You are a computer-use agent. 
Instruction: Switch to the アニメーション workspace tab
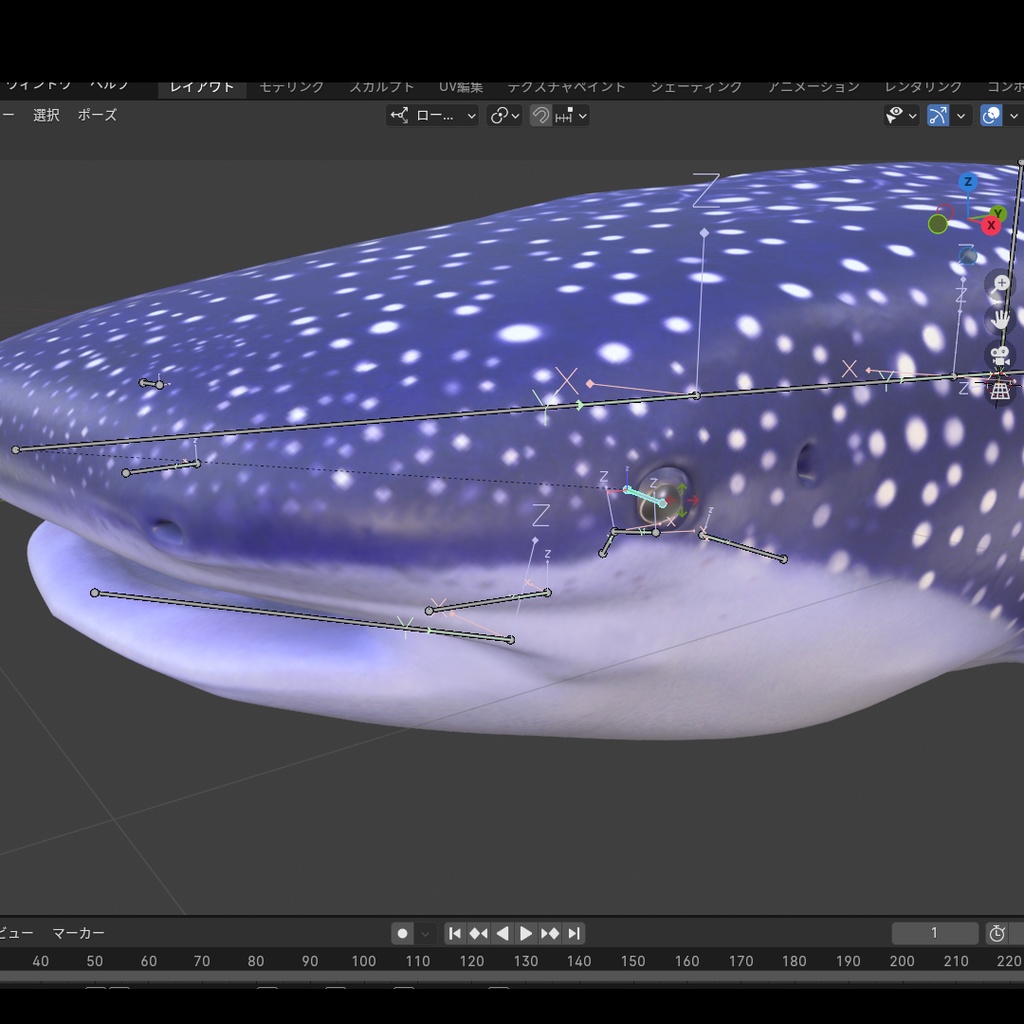(x=816, y=86)
